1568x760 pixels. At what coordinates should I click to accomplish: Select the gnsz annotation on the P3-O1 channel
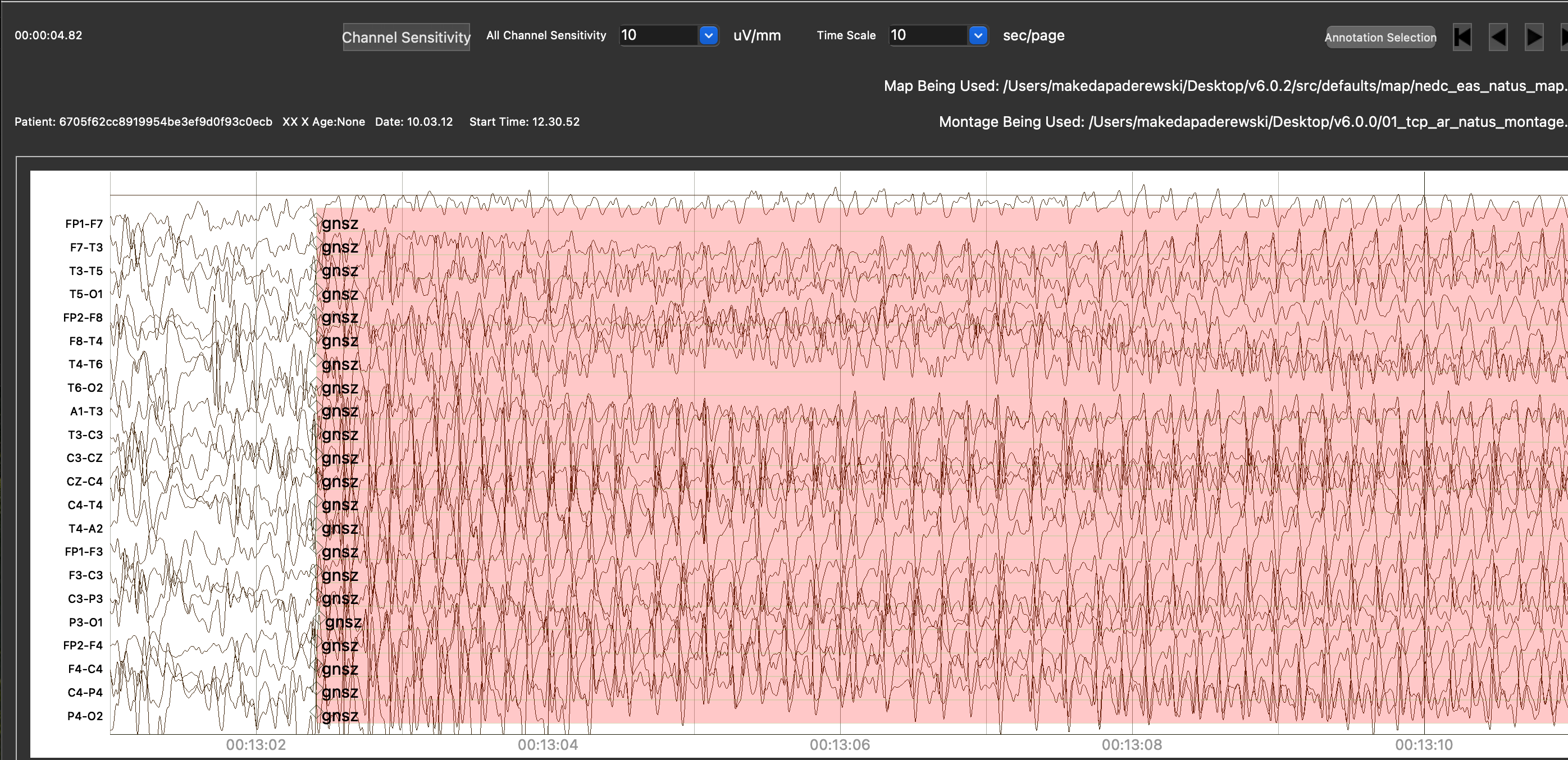[343, 622]
